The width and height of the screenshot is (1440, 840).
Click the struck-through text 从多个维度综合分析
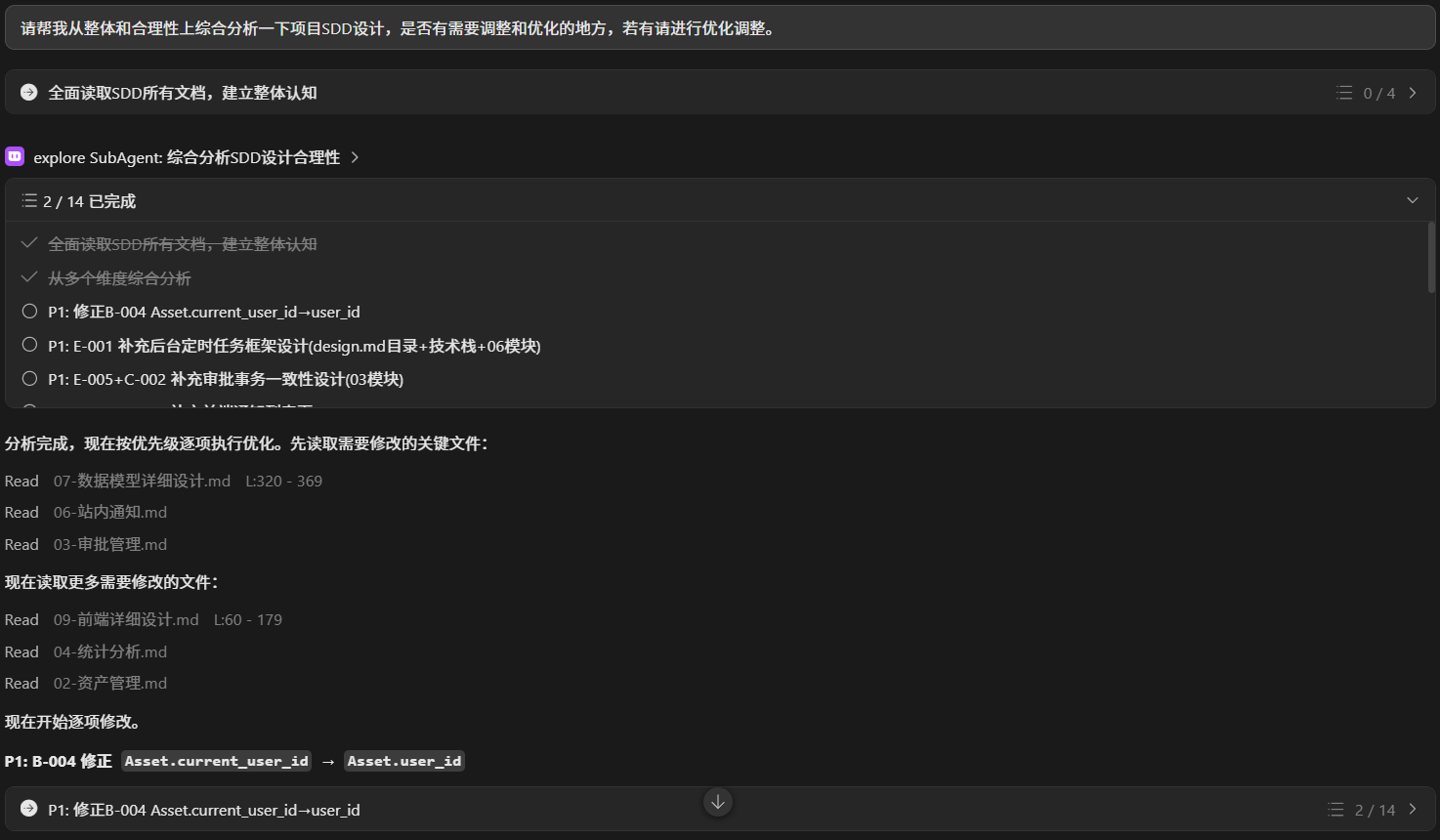[x=119, y=278]
